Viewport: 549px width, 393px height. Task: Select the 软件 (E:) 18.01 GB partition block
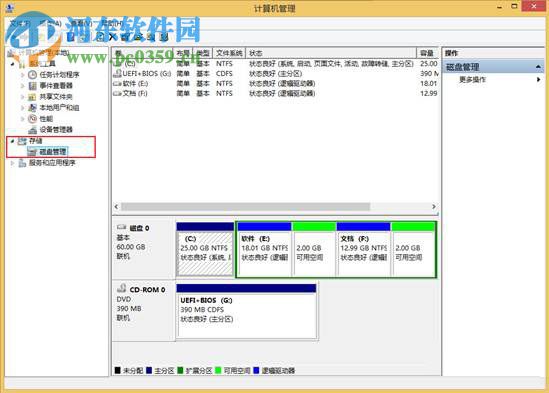pos(264,249)
